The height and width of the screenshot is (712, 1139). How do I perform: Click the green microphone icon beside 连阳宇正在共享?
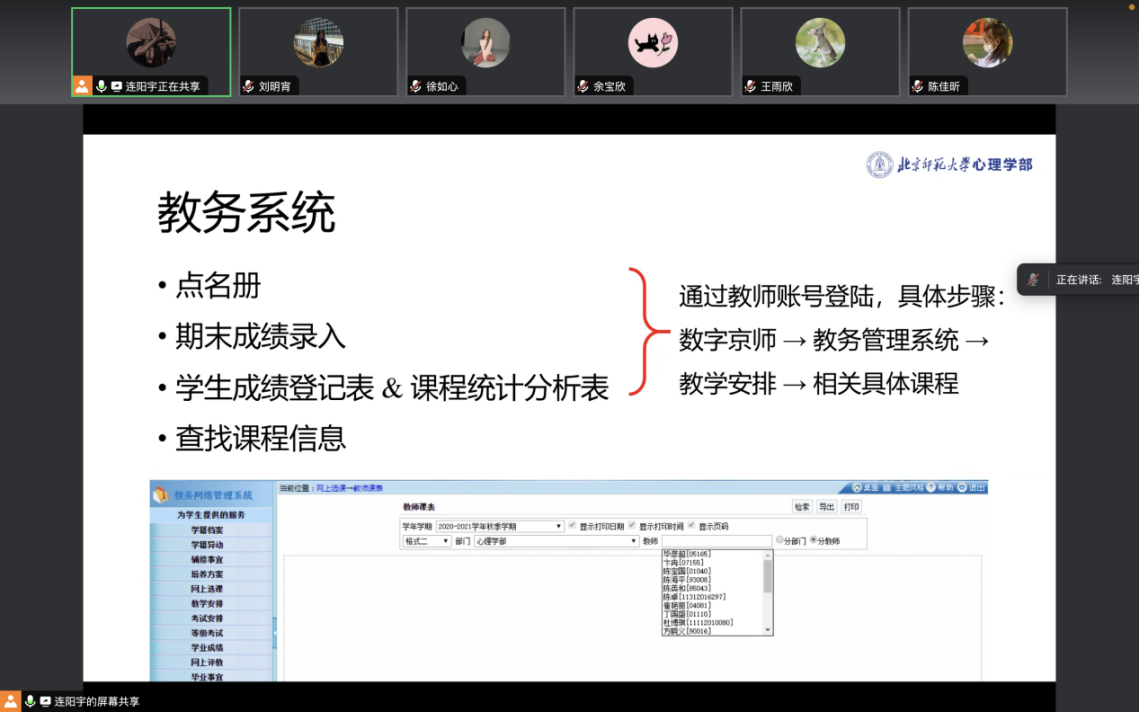point(101,87)
